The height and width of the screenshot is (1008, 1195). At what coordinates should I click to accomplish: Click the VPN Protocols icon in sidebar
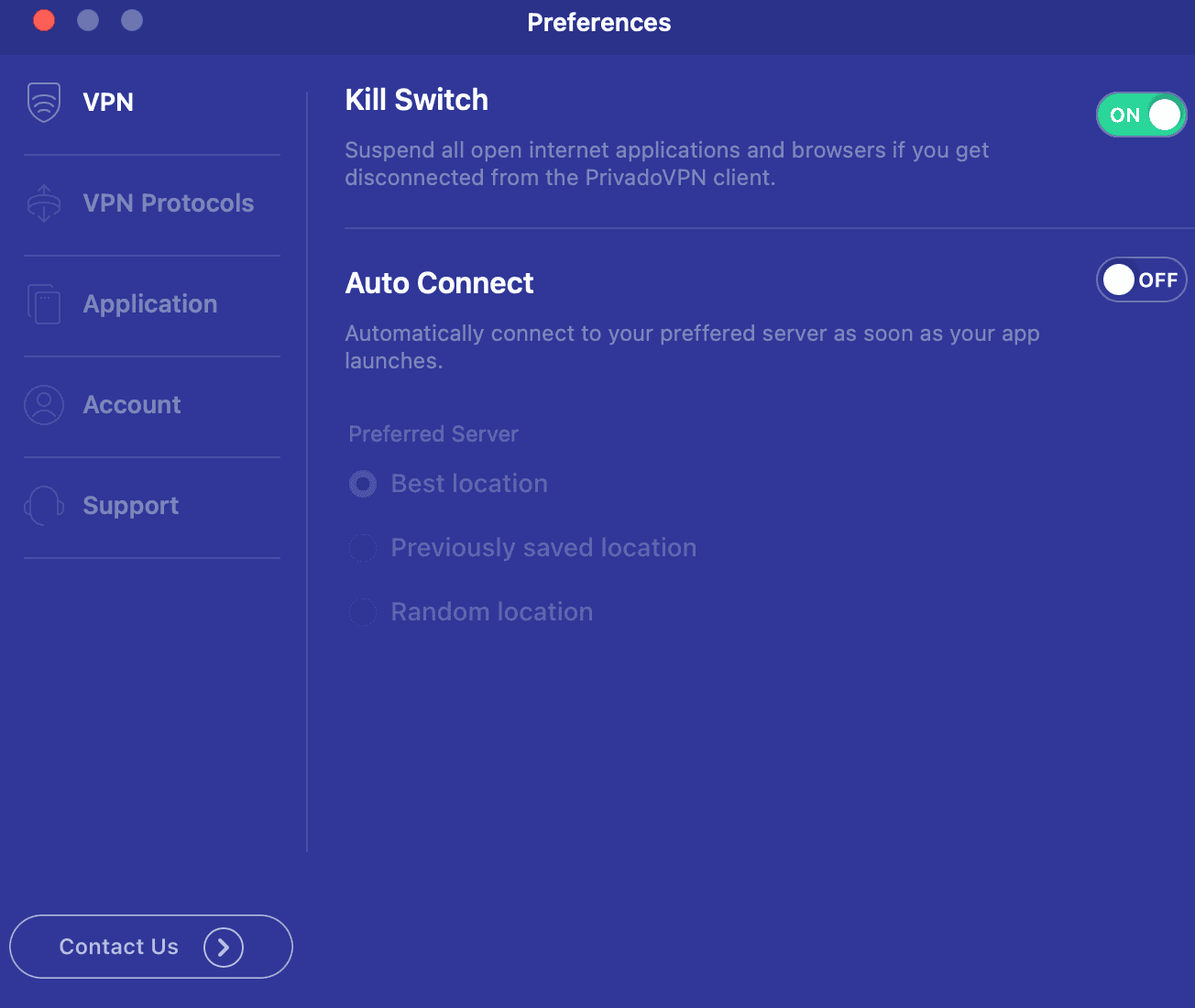(x=44, y=203)
